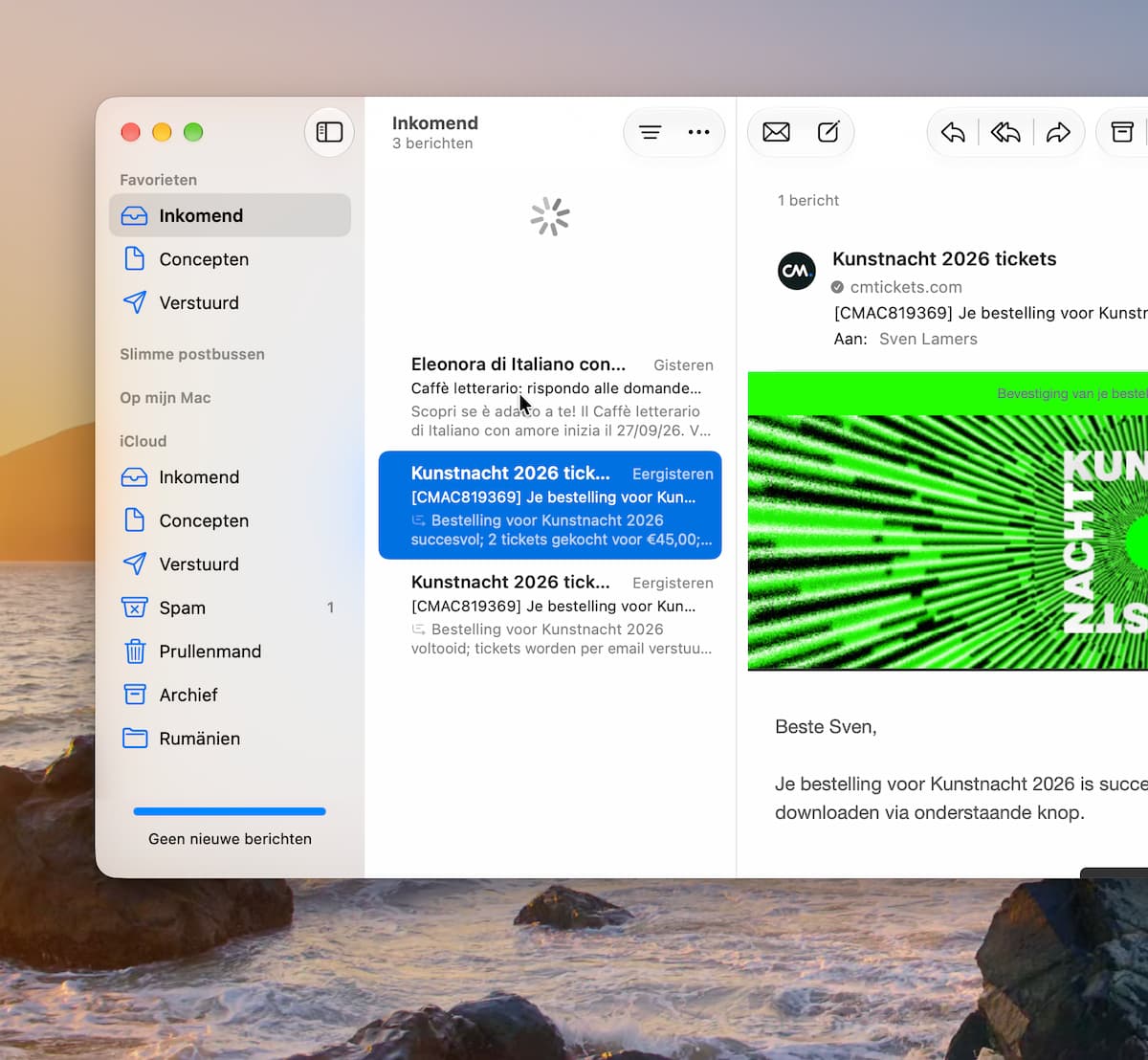Collapse the iCloud section header
The height and width of the screenshot is (1060, 1148).
[143, 441]
